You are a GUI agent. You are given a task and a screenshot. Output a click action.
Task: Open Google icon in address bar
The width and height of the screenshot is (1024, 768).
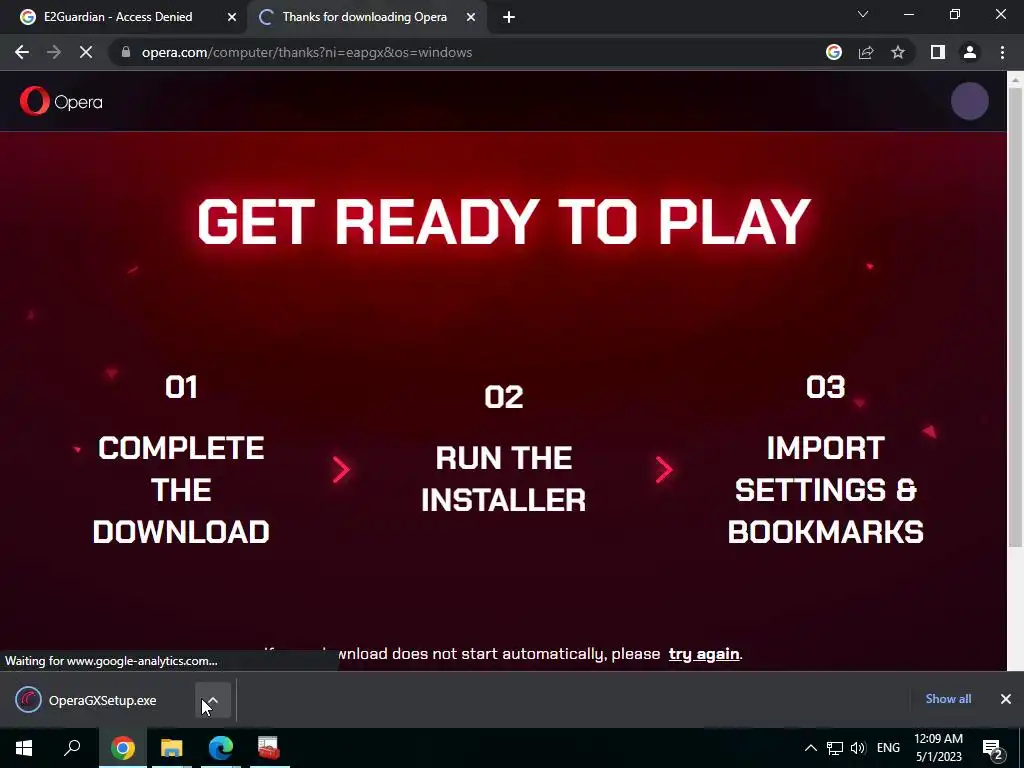833,52
